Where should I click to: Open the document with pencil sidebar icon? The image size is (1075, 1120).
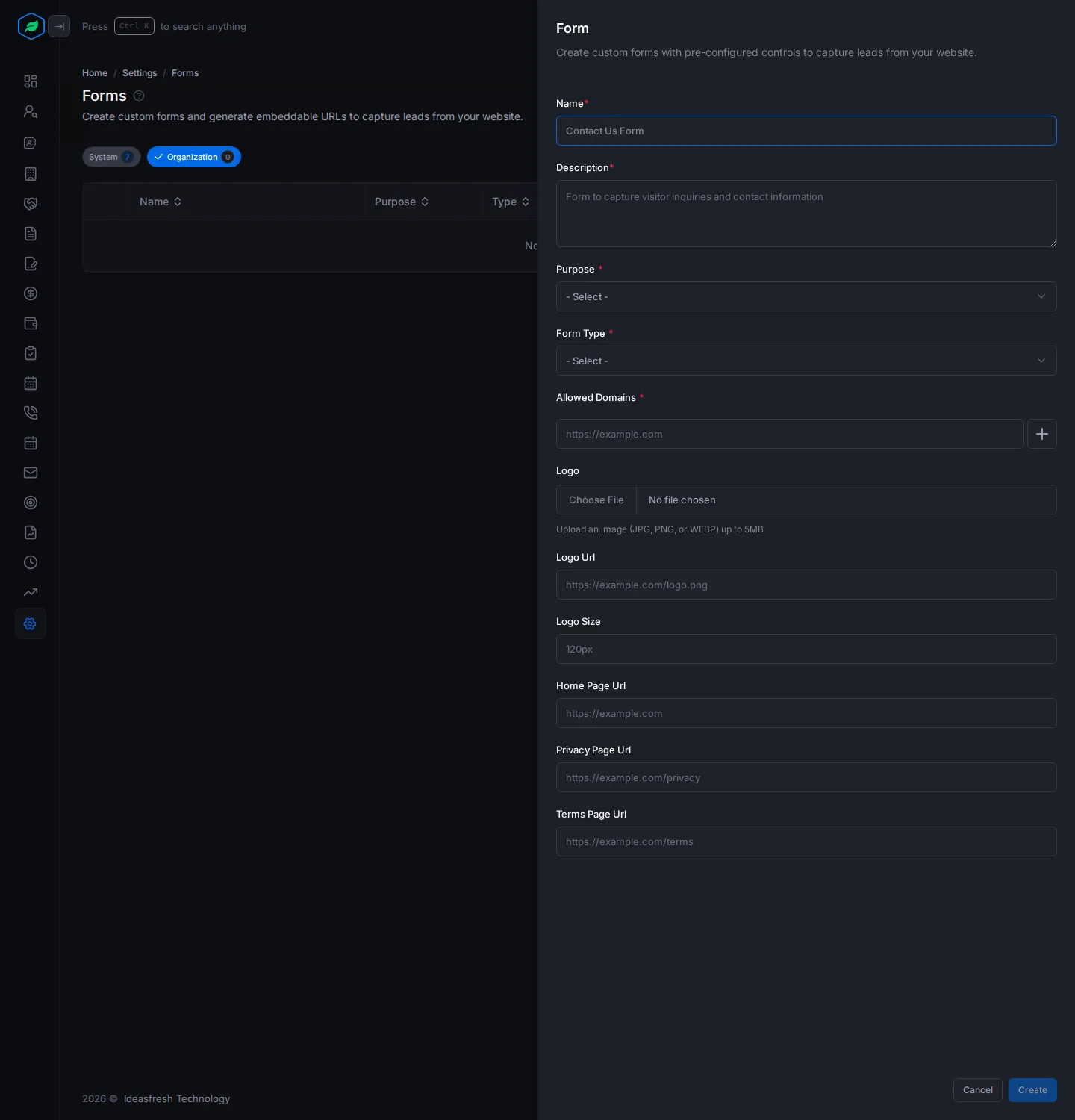click(31, 264)
